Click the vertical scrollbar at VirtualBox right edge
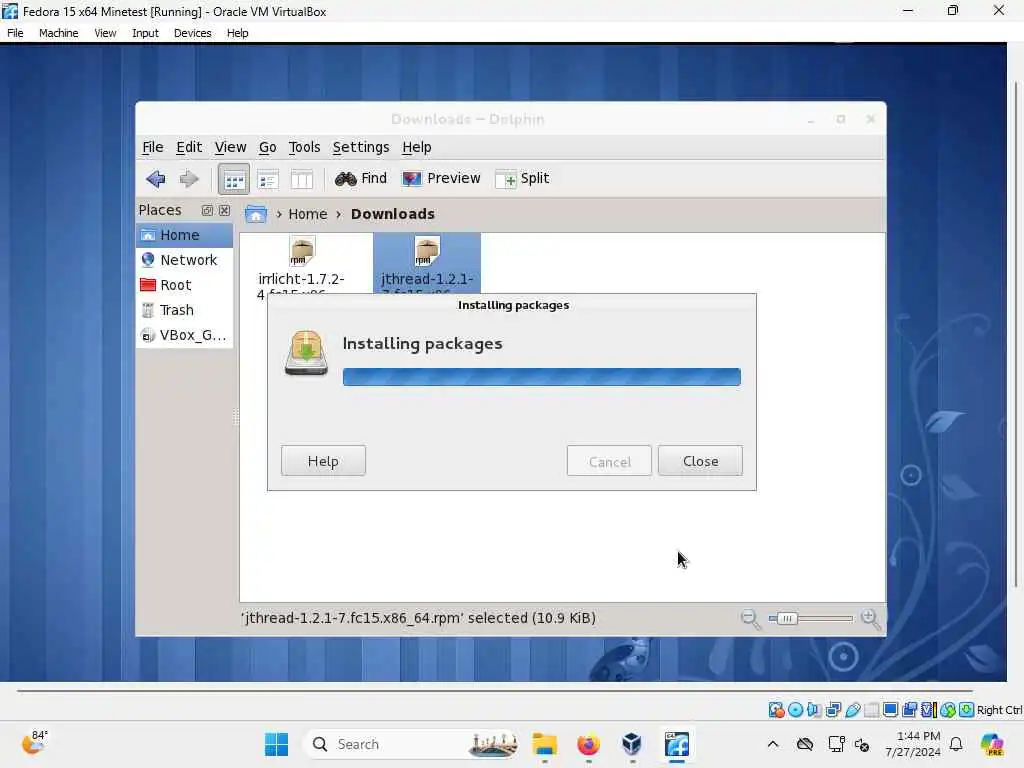1024x768 pixels. (x=1016, y=334)
